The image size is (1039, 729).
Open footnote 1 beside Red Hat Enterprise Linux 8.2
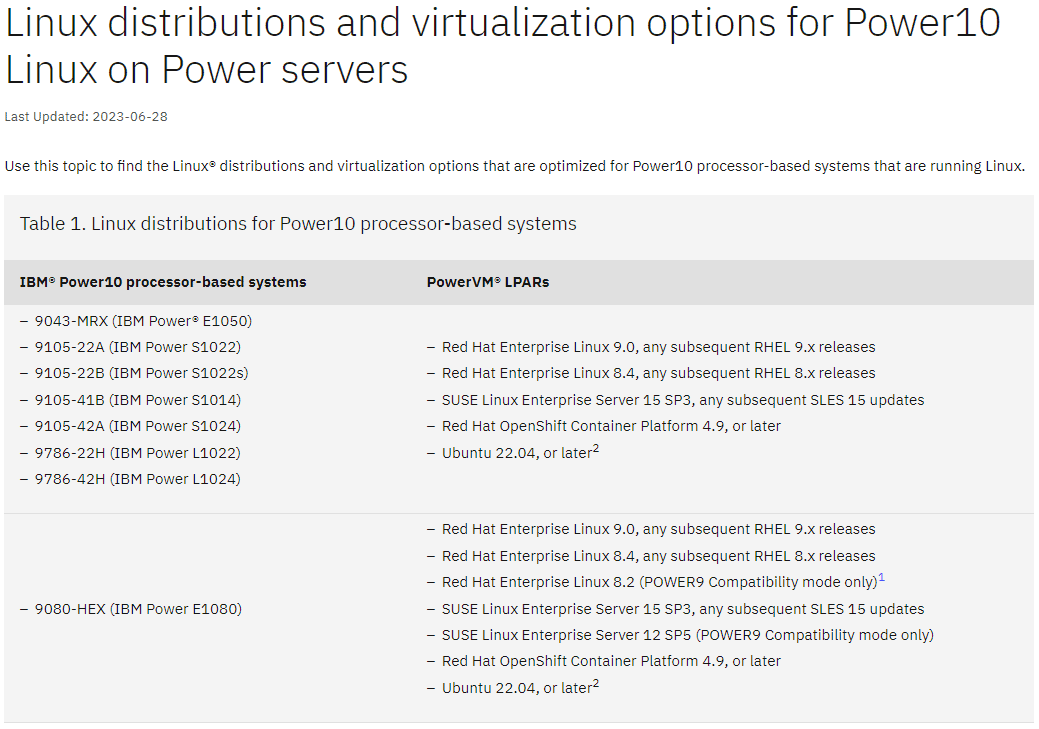(882, 578)
